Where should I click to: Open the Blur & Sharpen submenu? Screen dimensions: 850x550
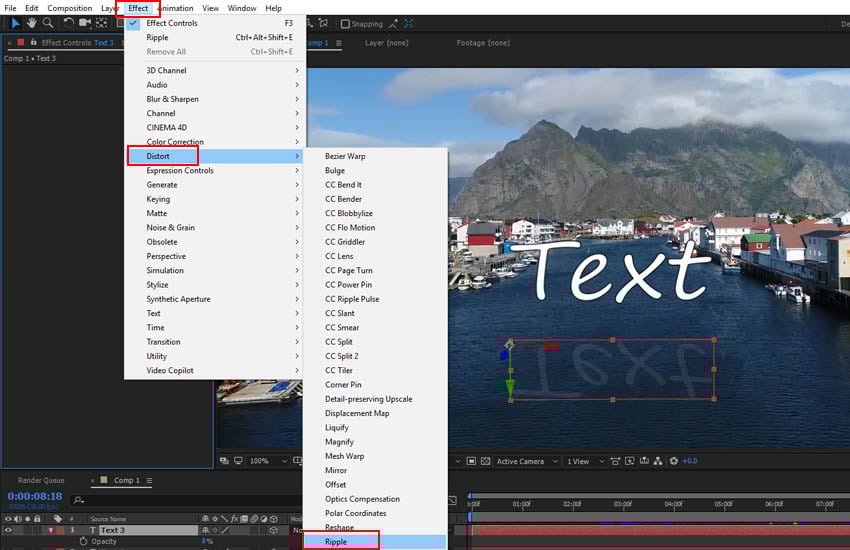172,99
